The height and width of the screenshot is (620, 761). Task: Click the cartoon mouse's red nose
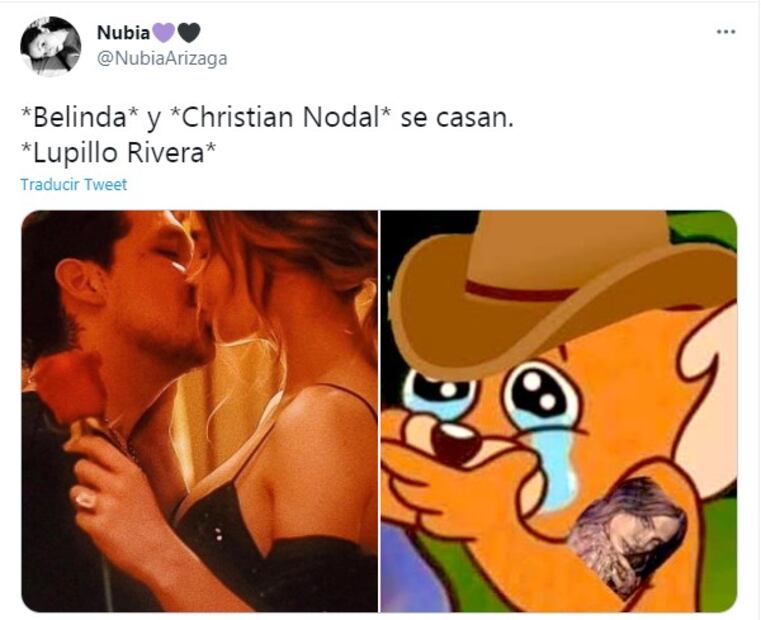[454, 442]
